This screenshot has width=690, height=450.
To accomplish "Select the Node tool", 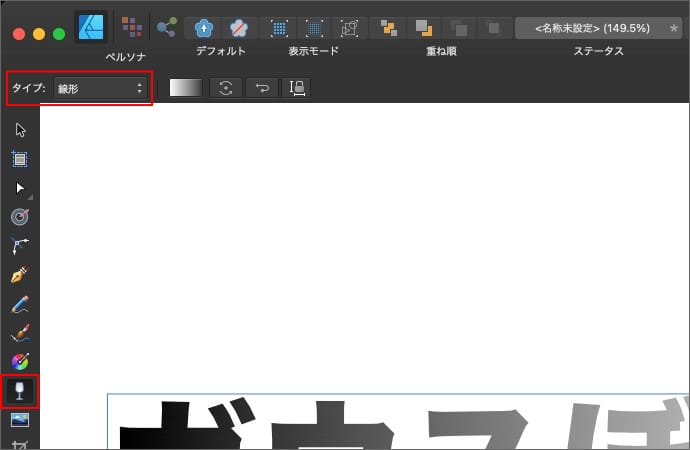I will [x=19, y=187].
